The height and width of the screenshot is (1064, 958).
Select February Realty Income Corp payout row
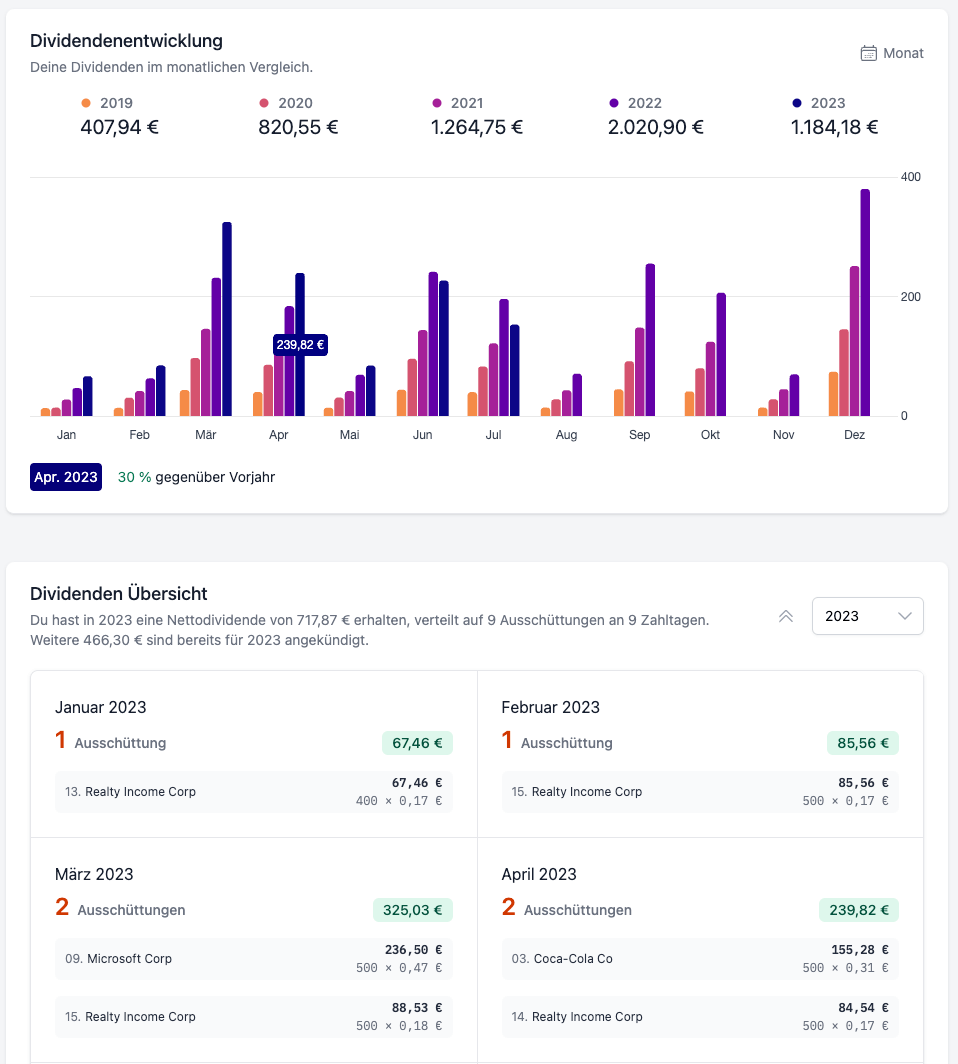click(700, 792)
